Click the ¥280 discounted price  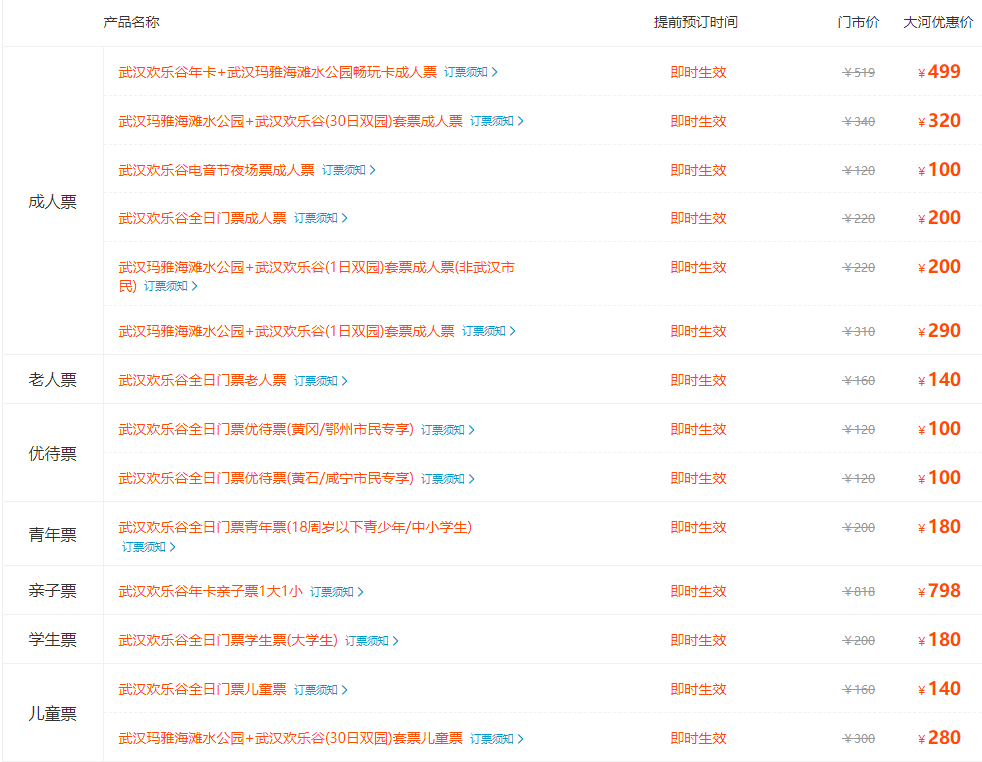939,738
